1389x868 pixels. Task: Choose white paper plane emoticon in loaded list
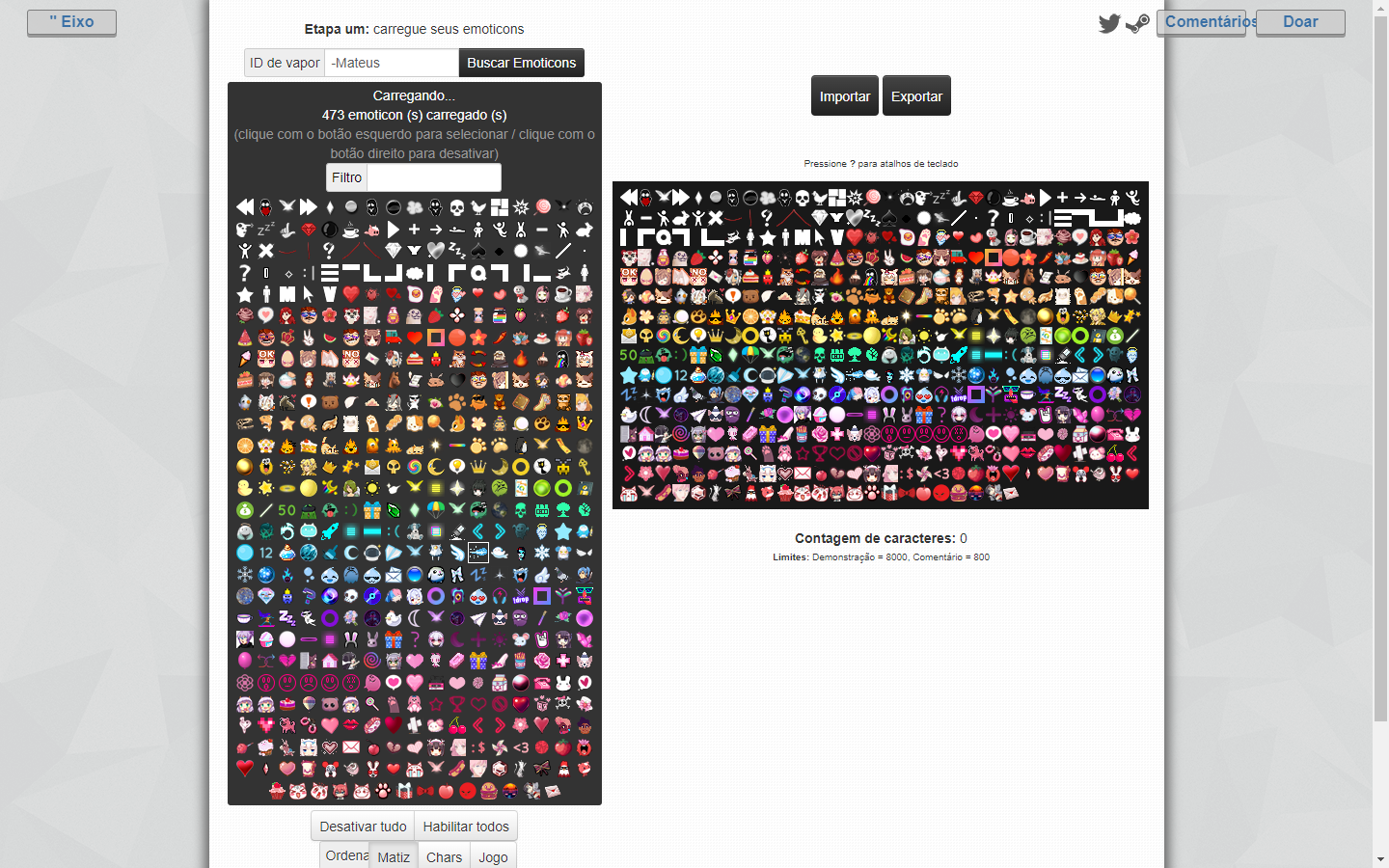click(478, 618)
